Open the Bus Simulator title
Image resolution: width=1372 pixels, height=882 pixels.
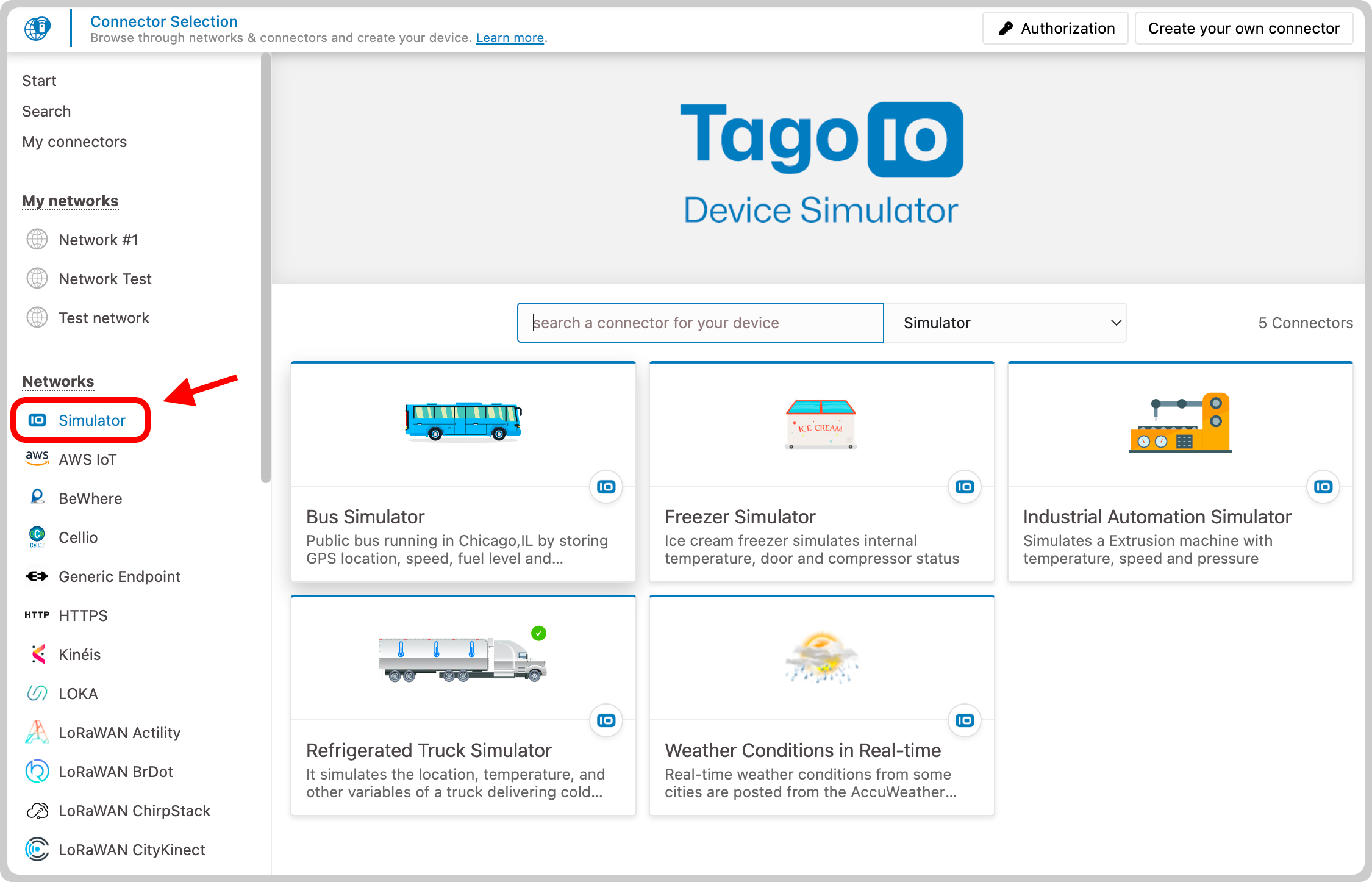coord(365,517)
